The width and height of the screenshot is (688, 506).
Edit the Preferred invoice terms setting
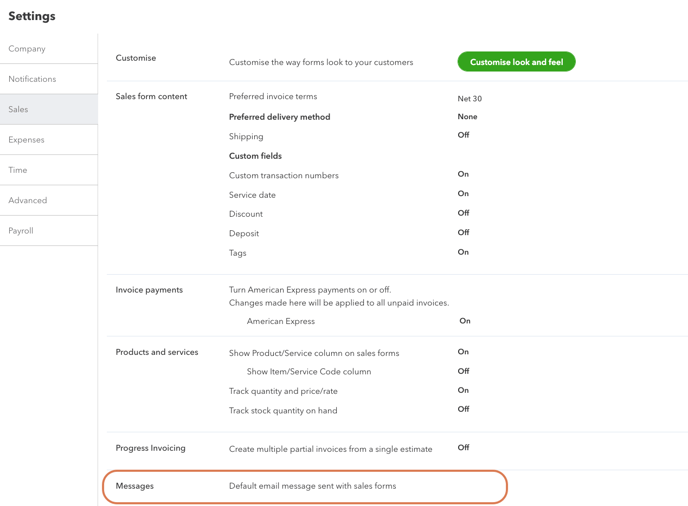tap(355, 97)
